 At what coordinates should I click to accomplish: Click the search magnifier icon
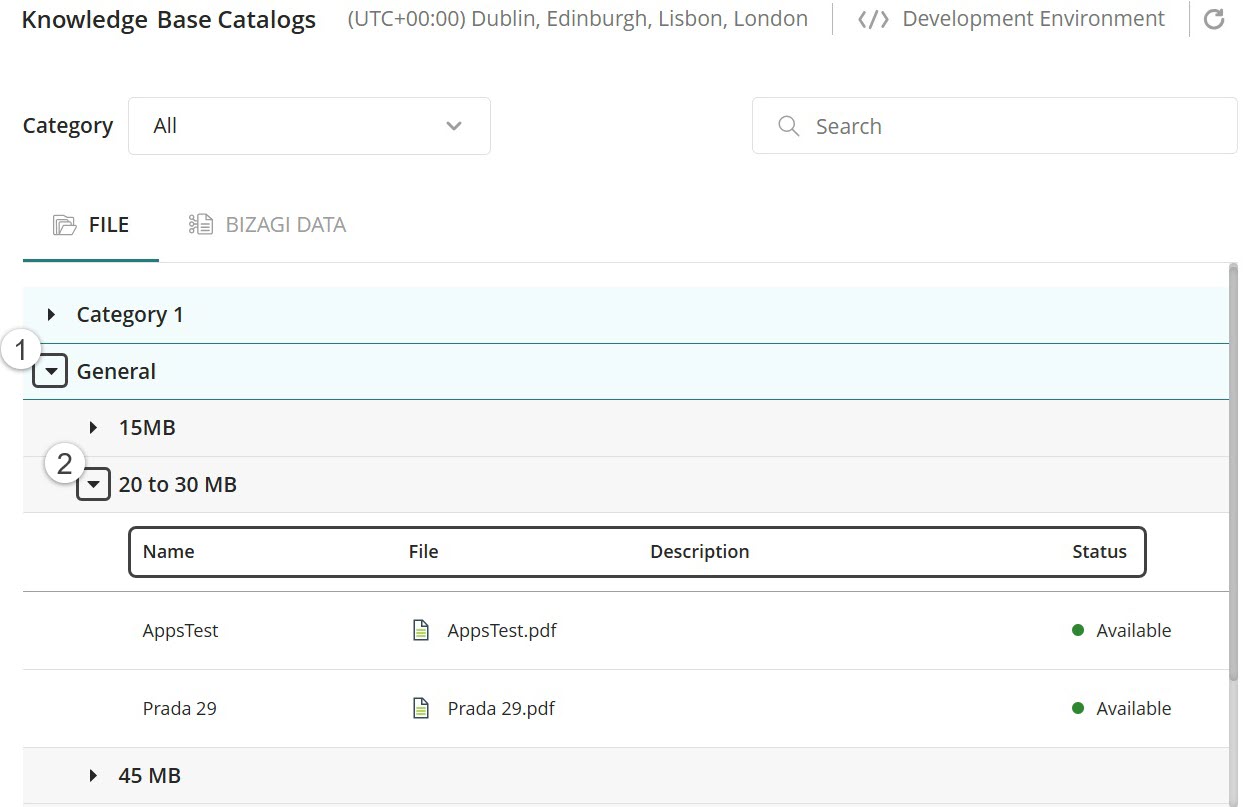[788, 126]
